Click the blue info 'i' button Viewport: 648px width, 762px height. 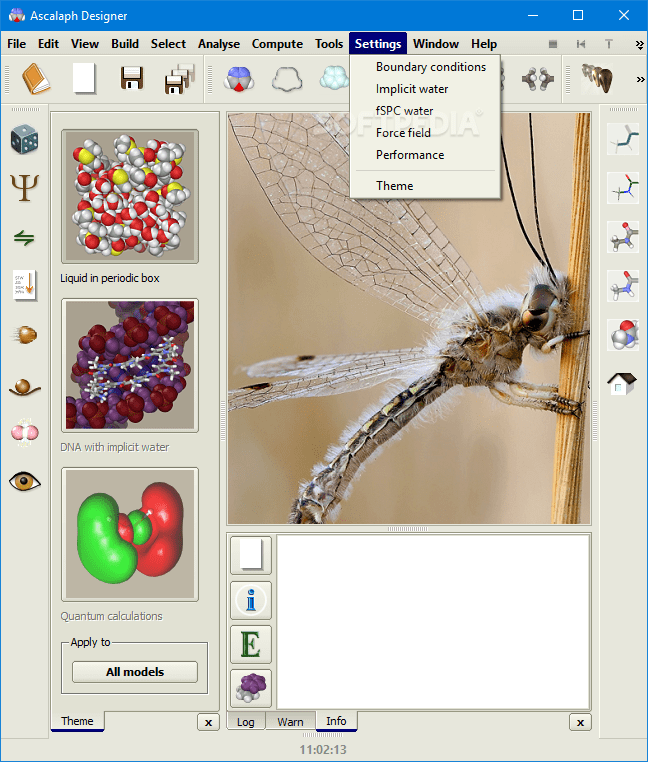point(251,600)
